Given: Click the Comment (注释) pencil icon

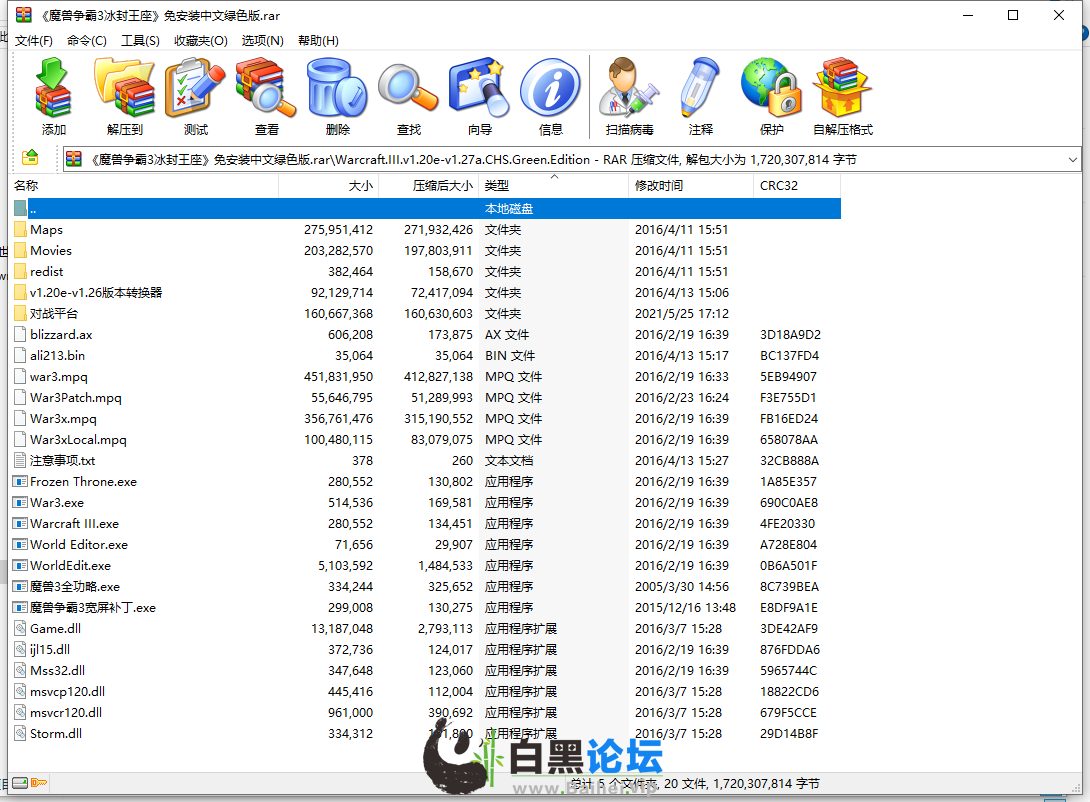Looking at the screenshot, I should point(700,88).
